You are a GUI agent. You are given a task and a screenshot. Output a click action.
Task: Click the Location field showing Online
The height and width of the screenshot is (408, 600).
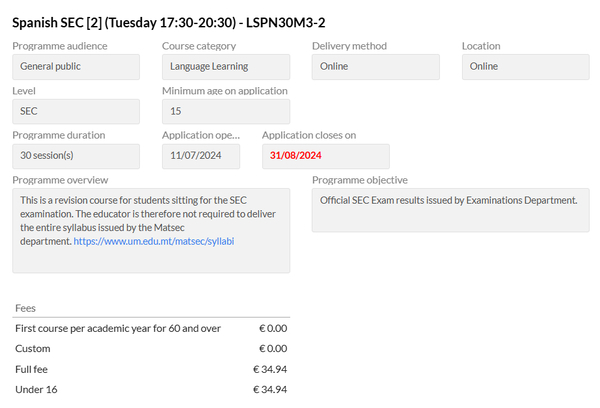pyautogui.click(x=525, y=67)
